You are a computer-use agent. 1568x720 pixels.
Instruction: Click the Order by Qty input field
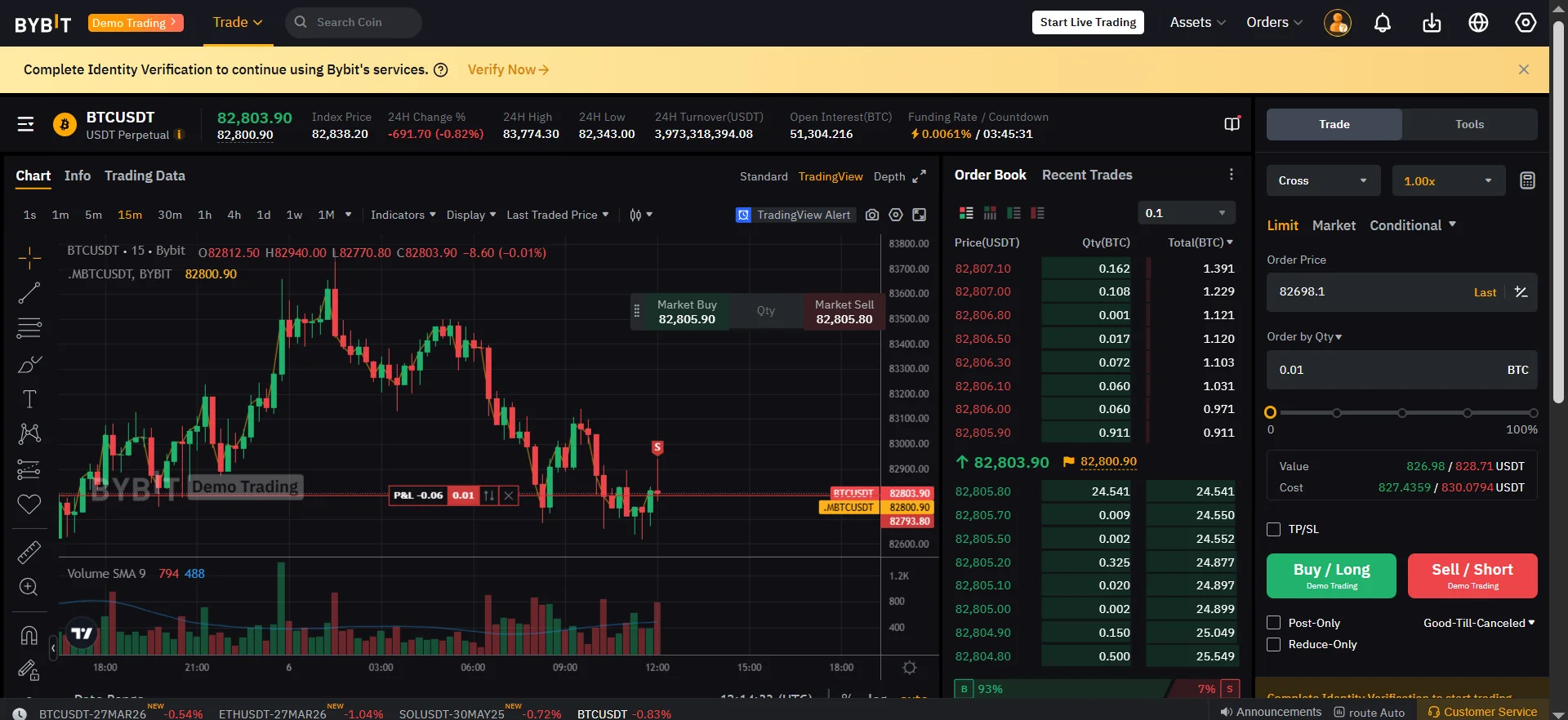click(1402, 370)
